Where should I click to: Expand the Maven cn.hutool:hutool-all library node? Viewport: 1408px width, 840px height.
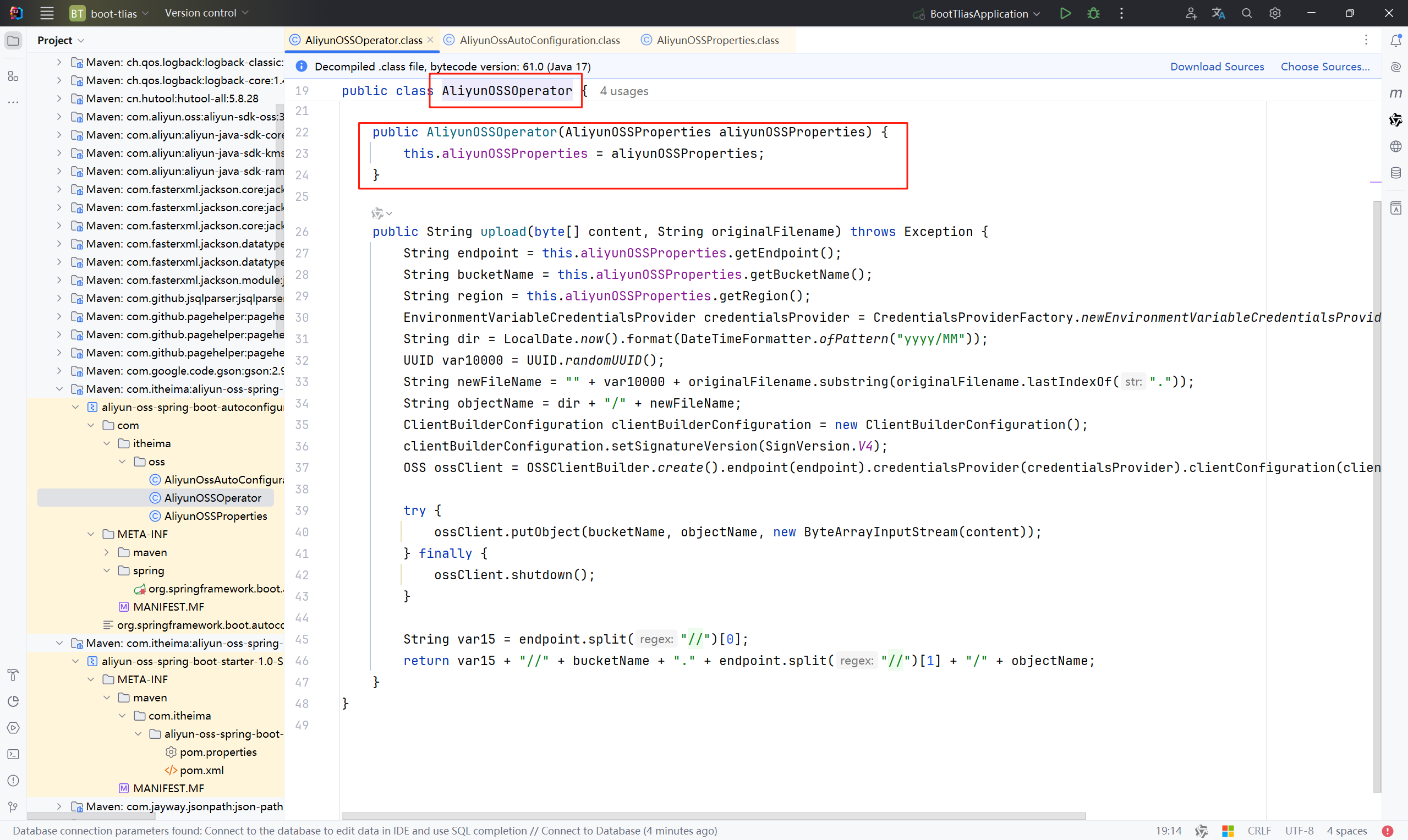pos(59,98)
